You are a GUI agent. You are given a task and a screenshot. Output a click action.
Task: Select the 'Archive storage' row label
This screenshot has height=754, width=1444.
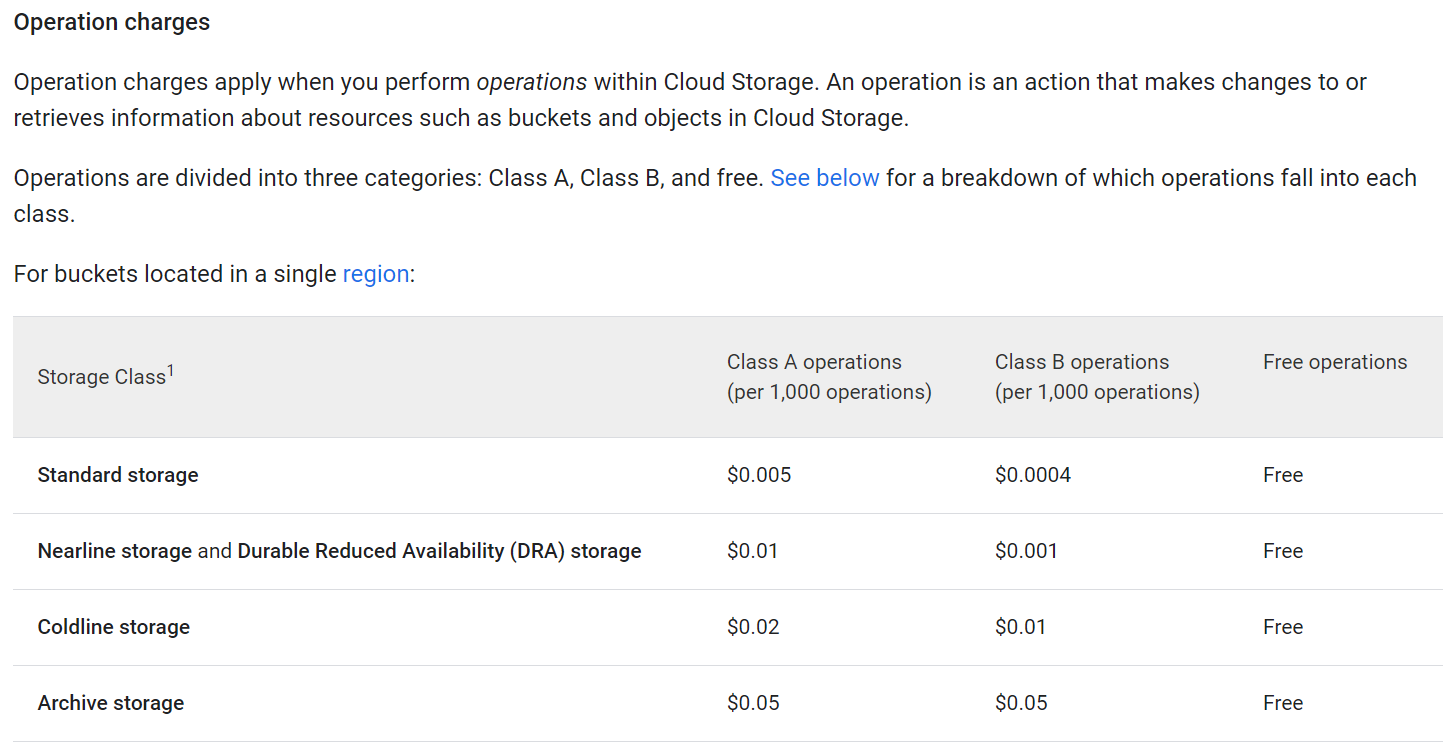coord(111,703)
